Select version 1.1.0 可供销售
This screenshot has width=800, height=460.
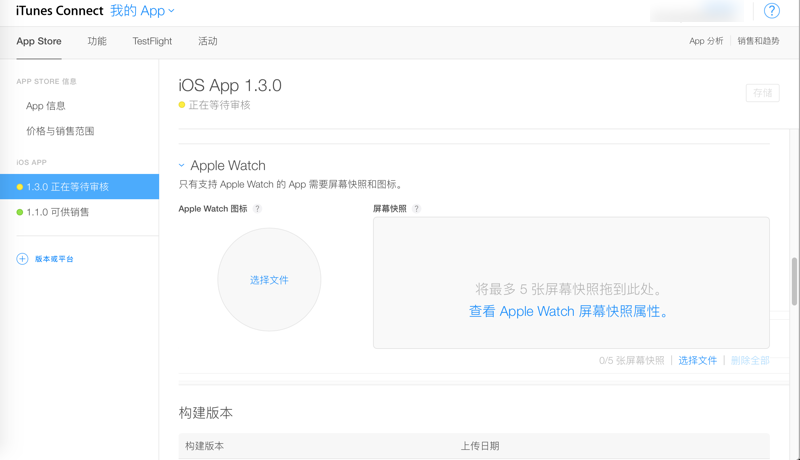point(58,212)
